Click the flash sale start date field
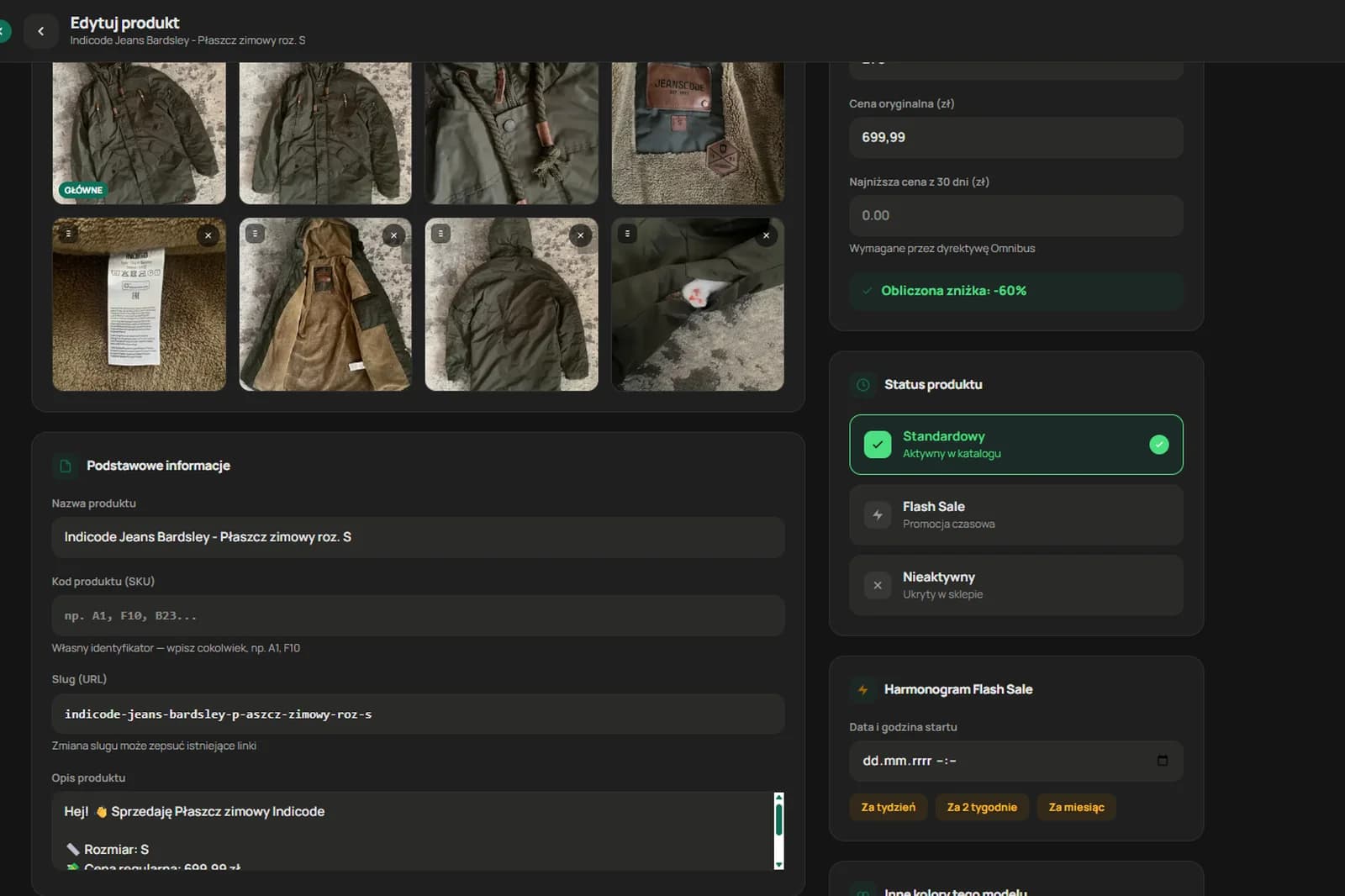The image size is (1345, 896). click(x=1016, y=761)
